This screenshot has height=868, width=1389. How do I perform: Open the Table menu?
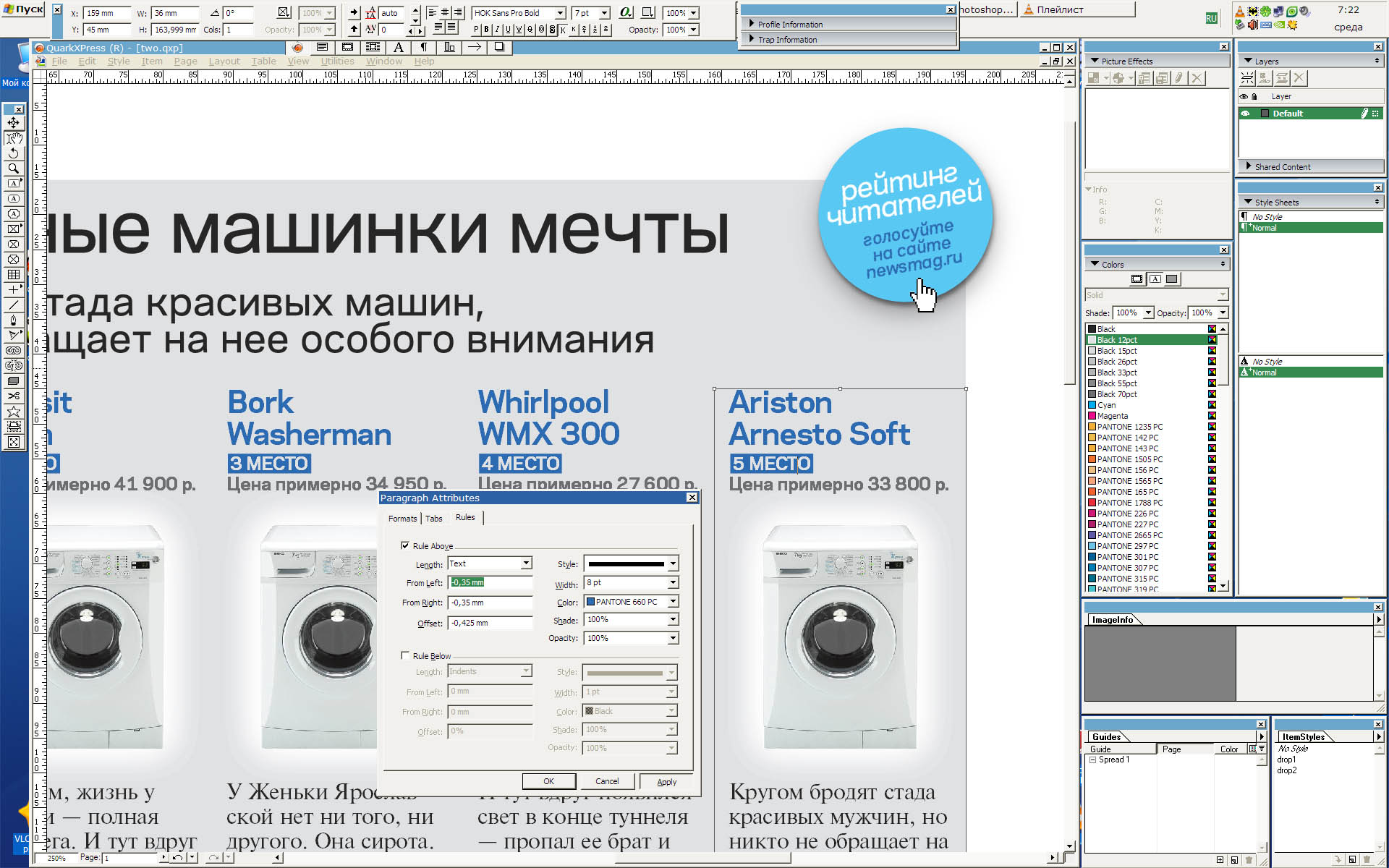[263, 61]
